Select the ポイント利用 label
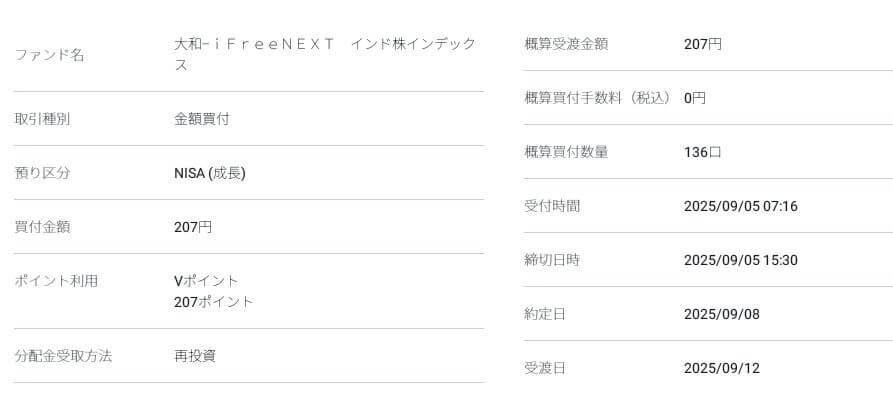893x394 pixels. (x=56, y=281)
